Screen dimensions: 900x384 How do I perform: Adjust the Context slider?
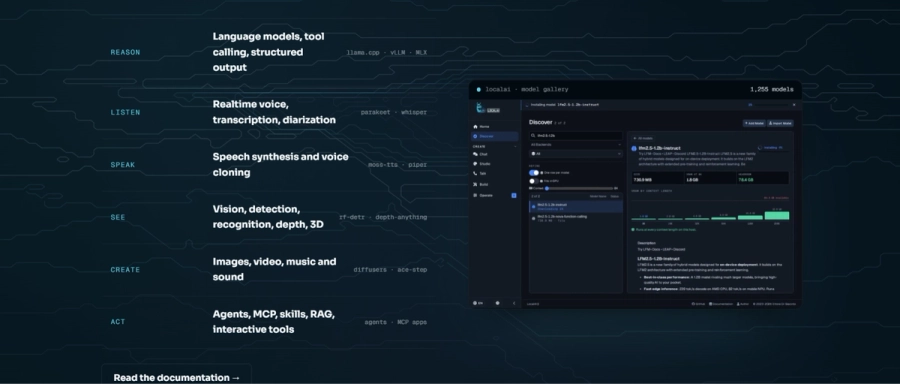[x=580, y=188]
